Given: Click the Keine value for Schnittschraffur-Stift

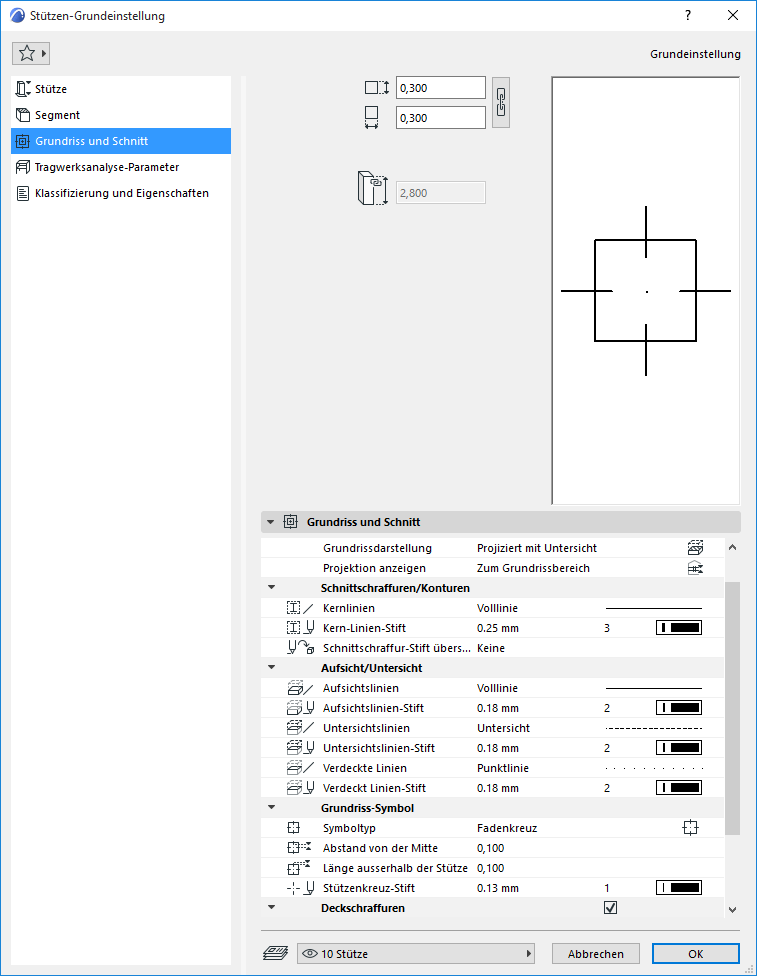Looking at the screenshot, I should (491, 648).
